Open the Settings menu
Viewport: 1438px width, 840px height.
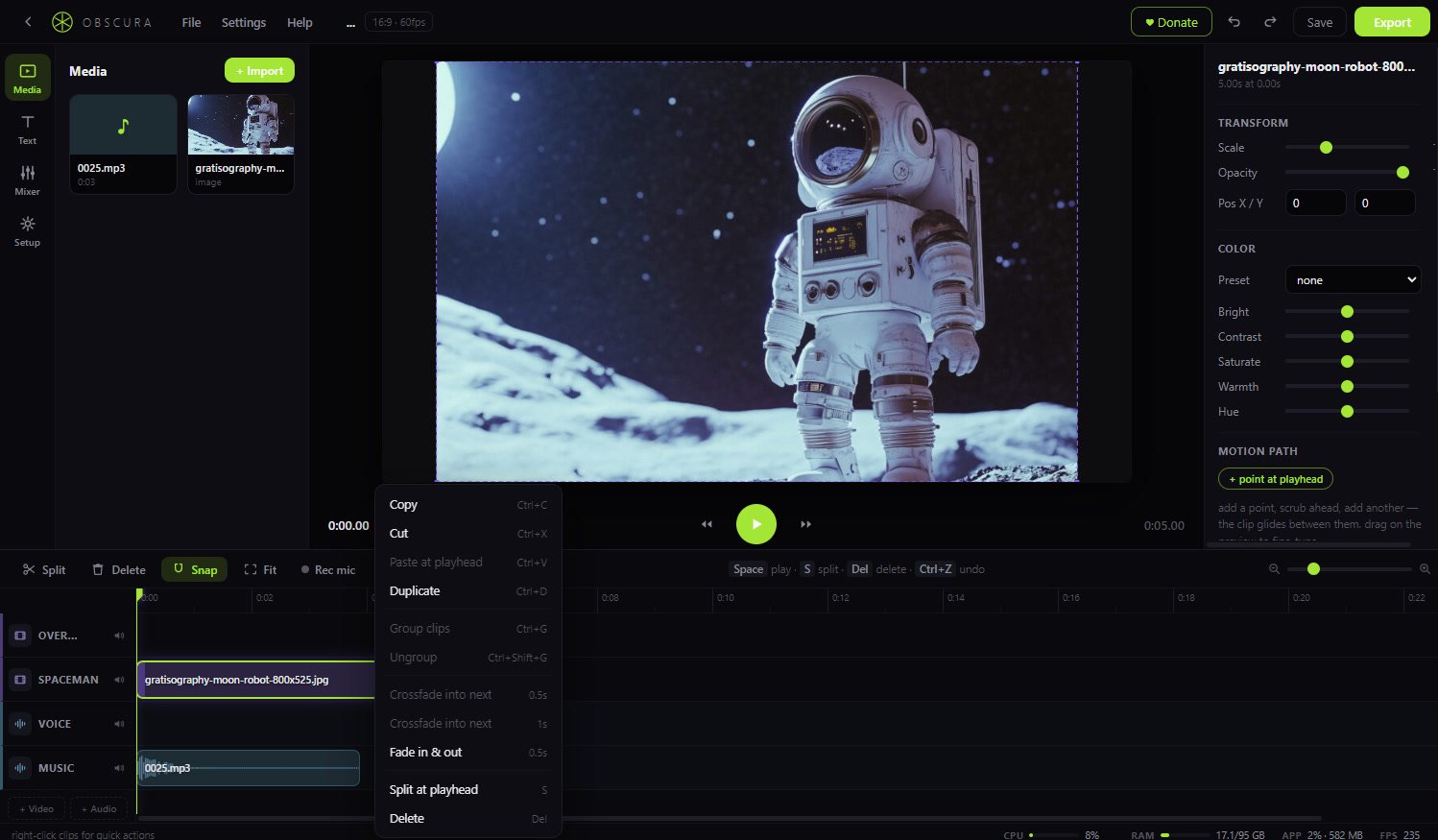click(244, 22)
